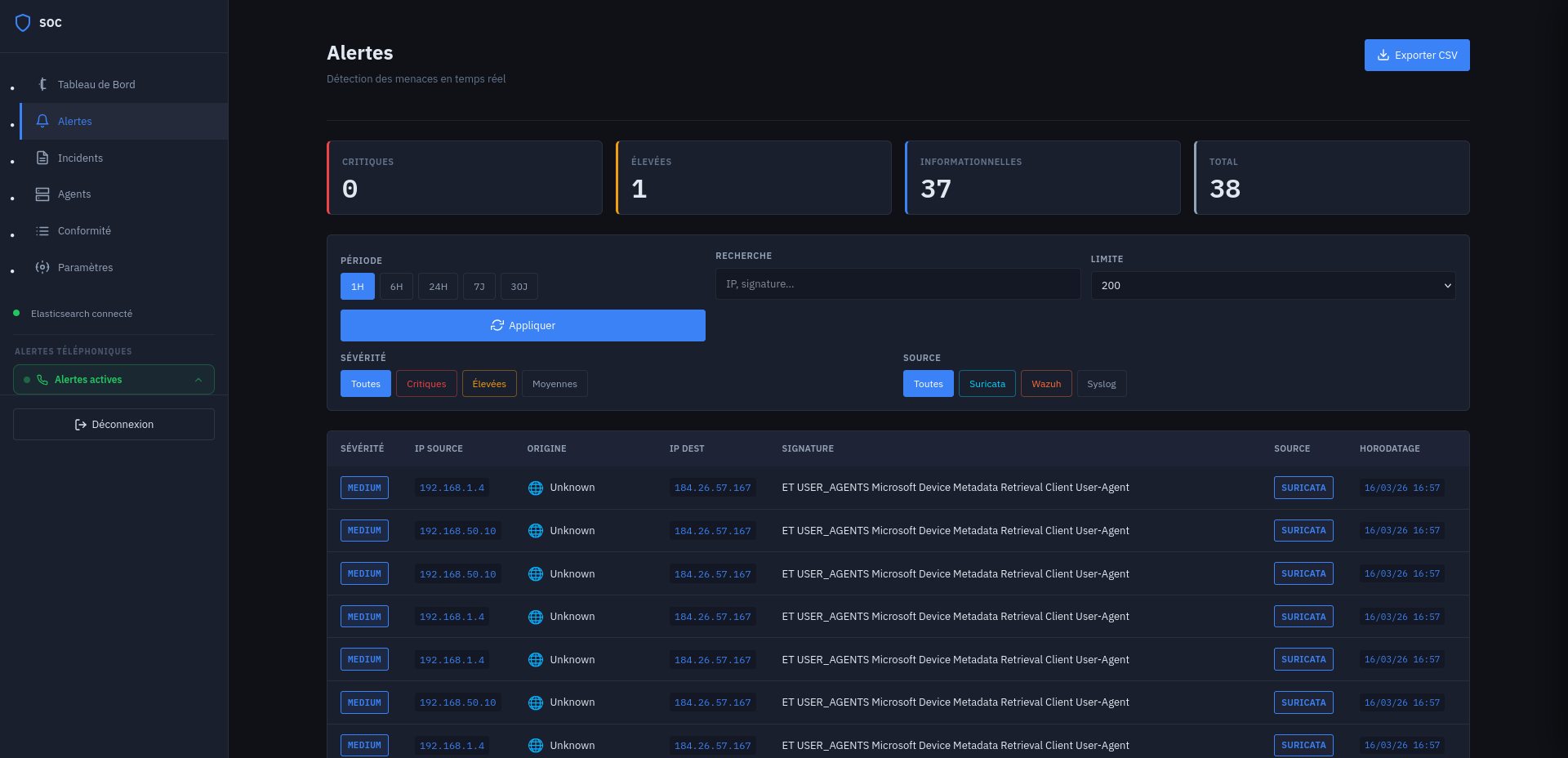Viewport: 1568px width, 758px height.
Task: Click the Appliquer button
Action: point(523,325)
